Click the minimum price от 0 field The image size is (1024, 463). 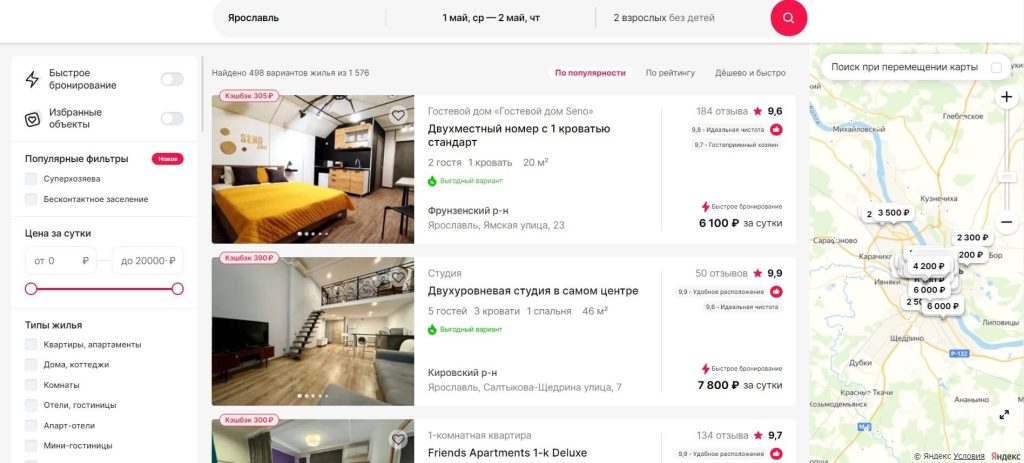pyautogui.click(x=61, y=261)
